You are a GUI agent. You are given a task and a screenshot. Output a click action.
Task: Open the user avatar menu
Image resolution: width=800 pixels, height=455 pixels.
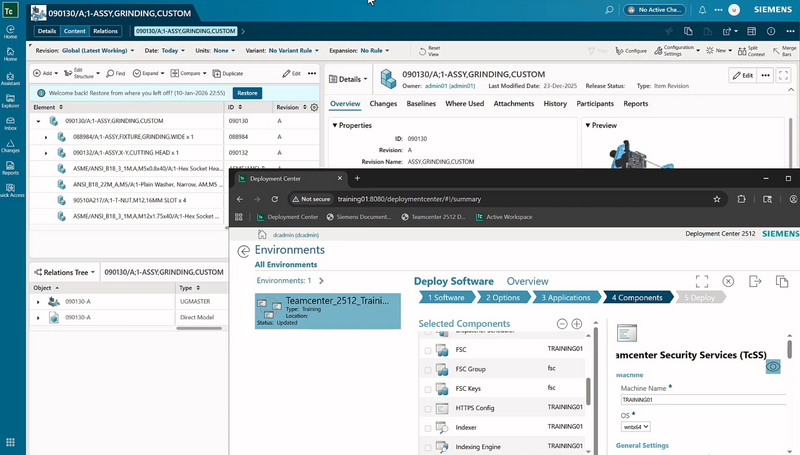click(x=734, y=10)
